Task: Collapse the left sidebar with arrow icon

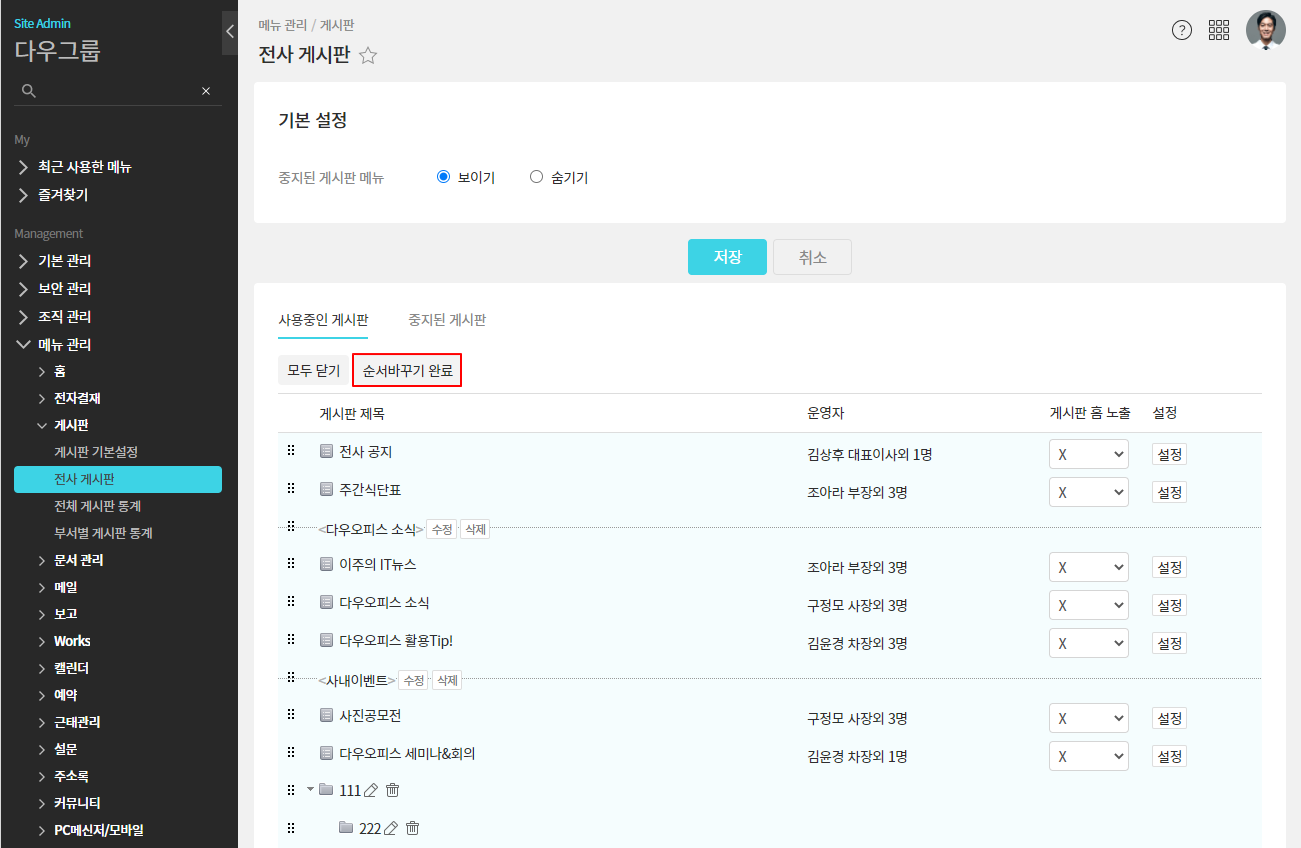Action: pyautogui.click(x=229, y=31)
